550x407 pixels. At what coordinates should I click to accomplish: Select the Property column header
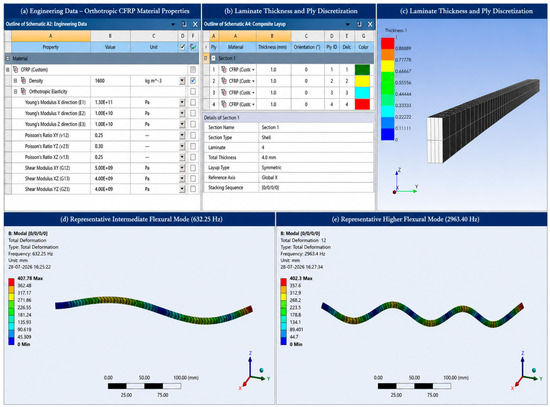51,47
